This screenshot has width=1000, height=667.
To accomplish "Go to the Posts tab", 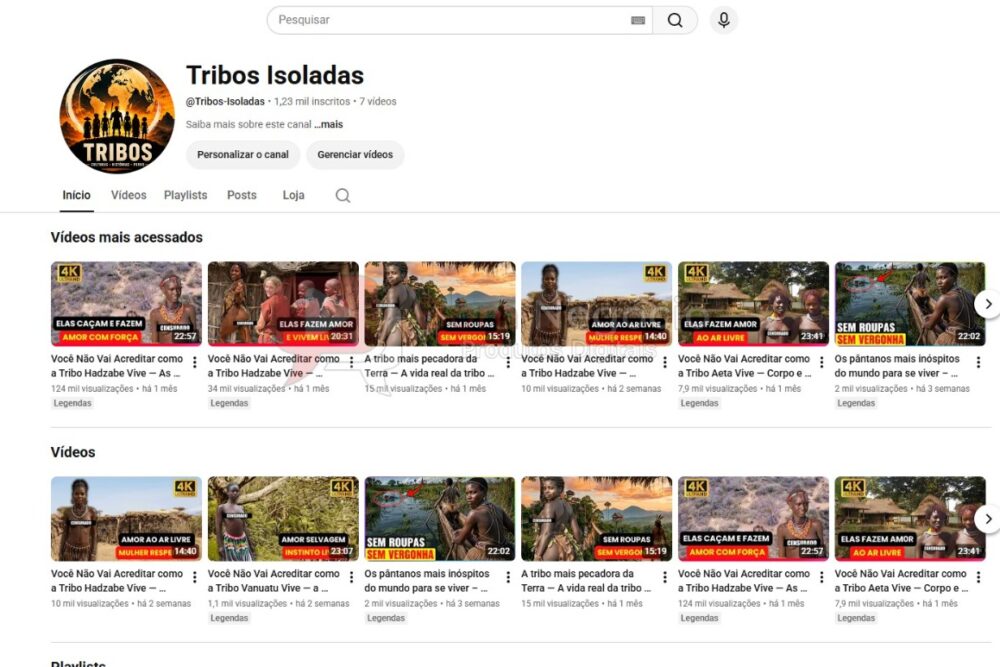I will pyautogui.click(x=242, y=195).
